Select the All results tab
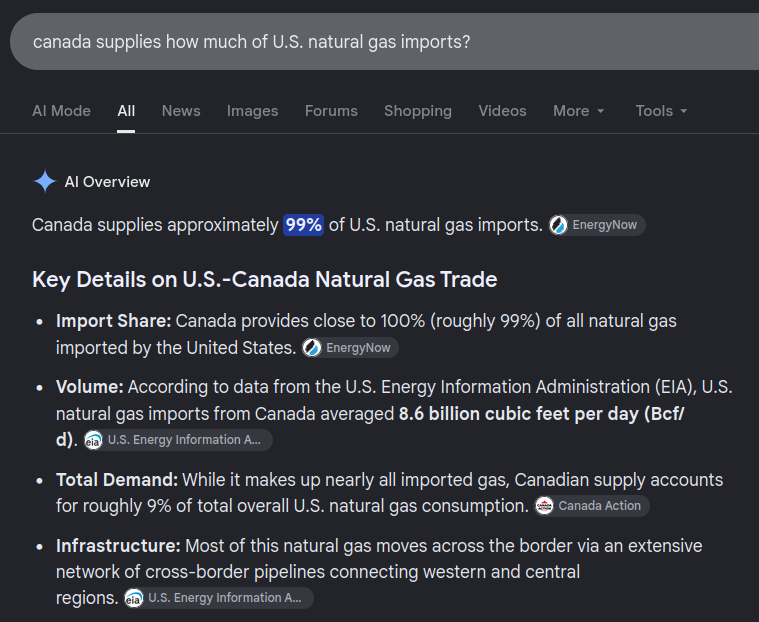Viewport: 759px width, 622px height. coord(126,111)
